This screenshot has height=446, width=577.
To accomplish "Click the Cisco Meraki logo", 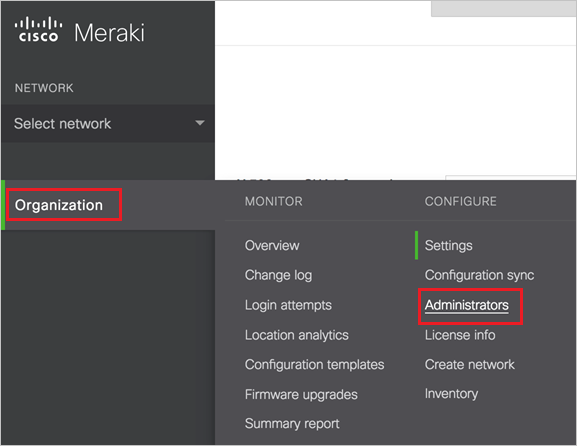I will [79, 30].
